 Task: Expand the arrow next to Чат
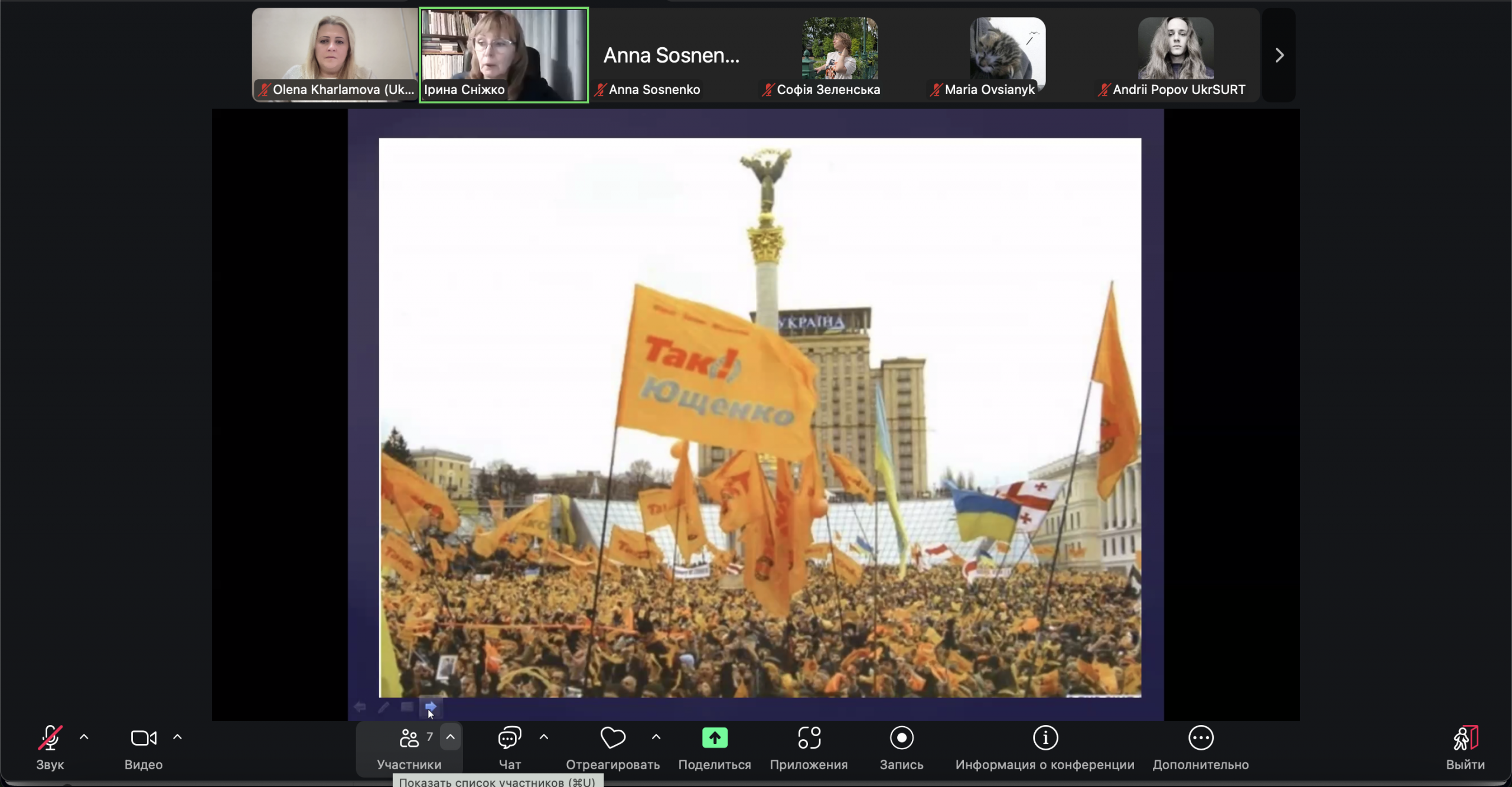tap(544, 737)
